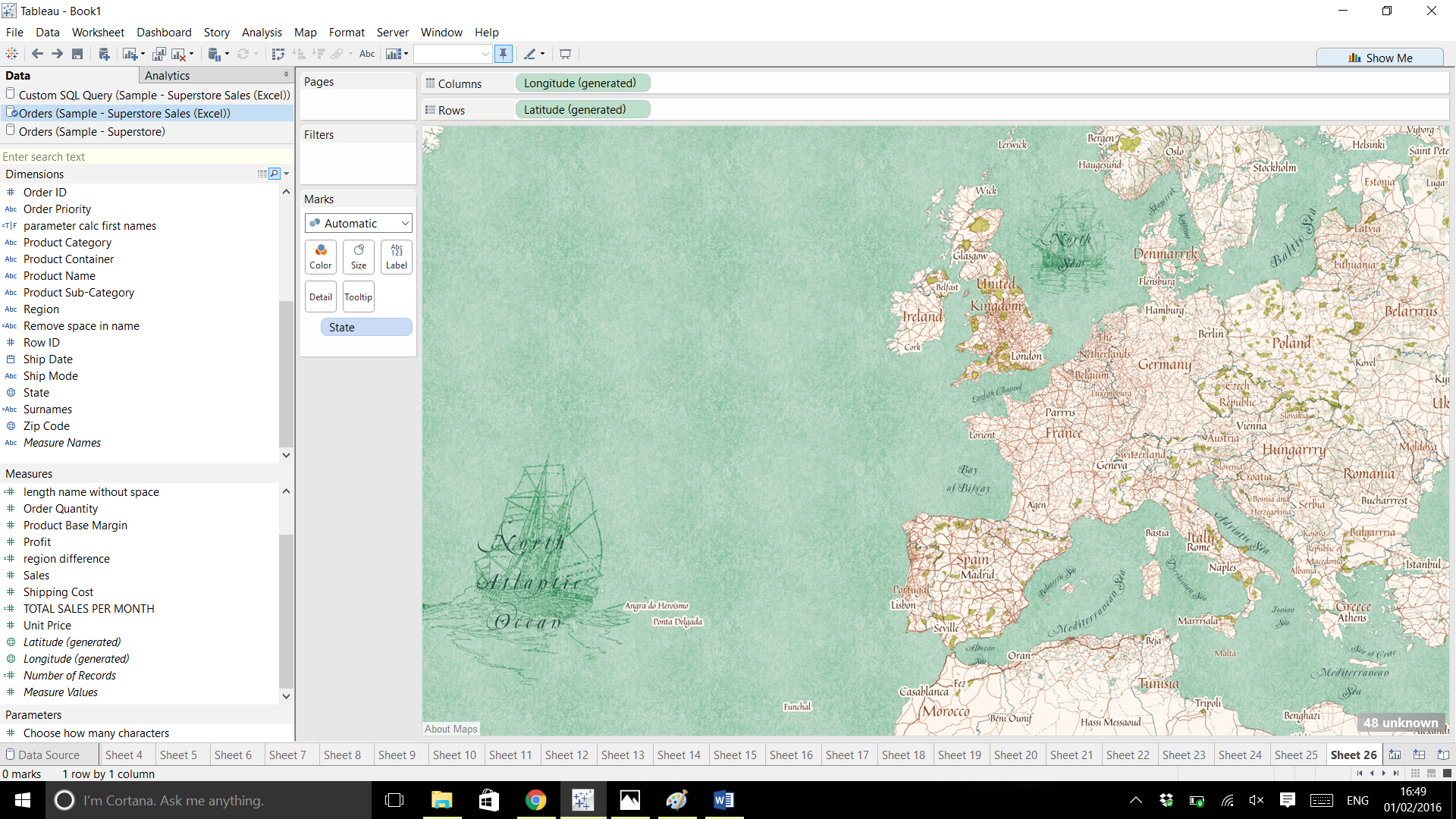Select Orders (Sample - Superstore Sales (Excel)) data source

click(124, 113)
